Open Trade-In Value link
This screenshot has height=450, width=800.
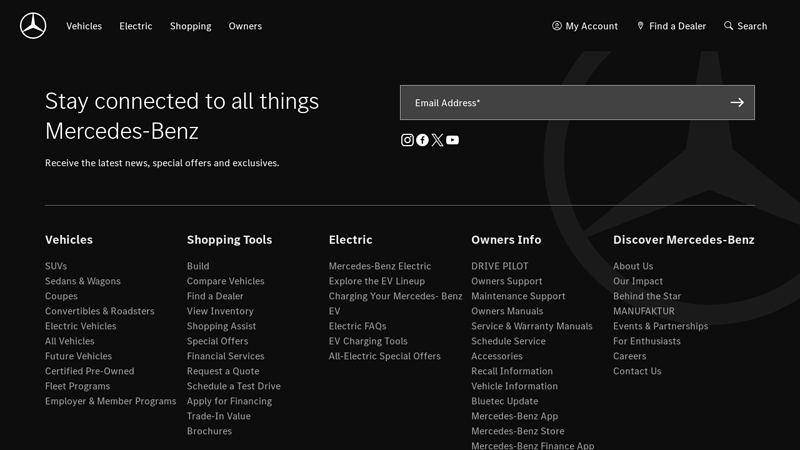click(x=218, y=416)
